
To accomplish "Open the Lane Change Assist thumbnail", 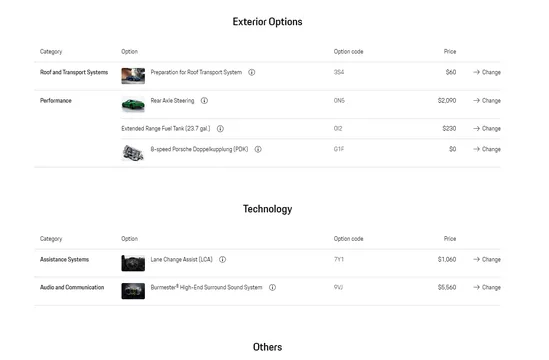I will (x=133, y=263).
